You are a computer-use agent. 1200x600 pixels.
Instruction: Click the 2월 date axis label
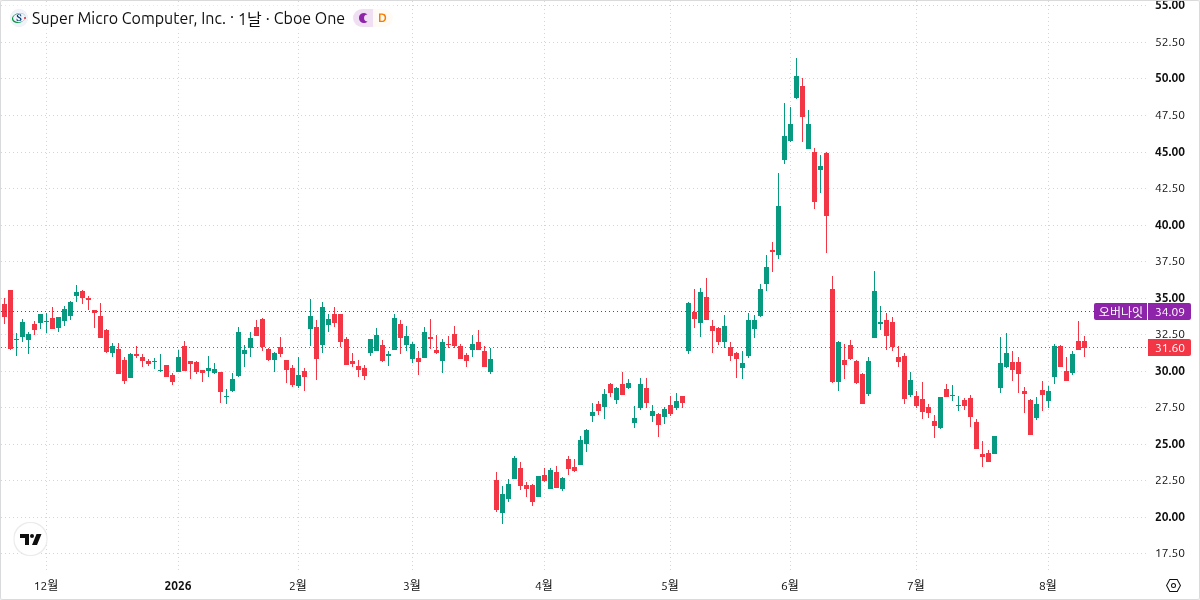(x=297, y=585)
